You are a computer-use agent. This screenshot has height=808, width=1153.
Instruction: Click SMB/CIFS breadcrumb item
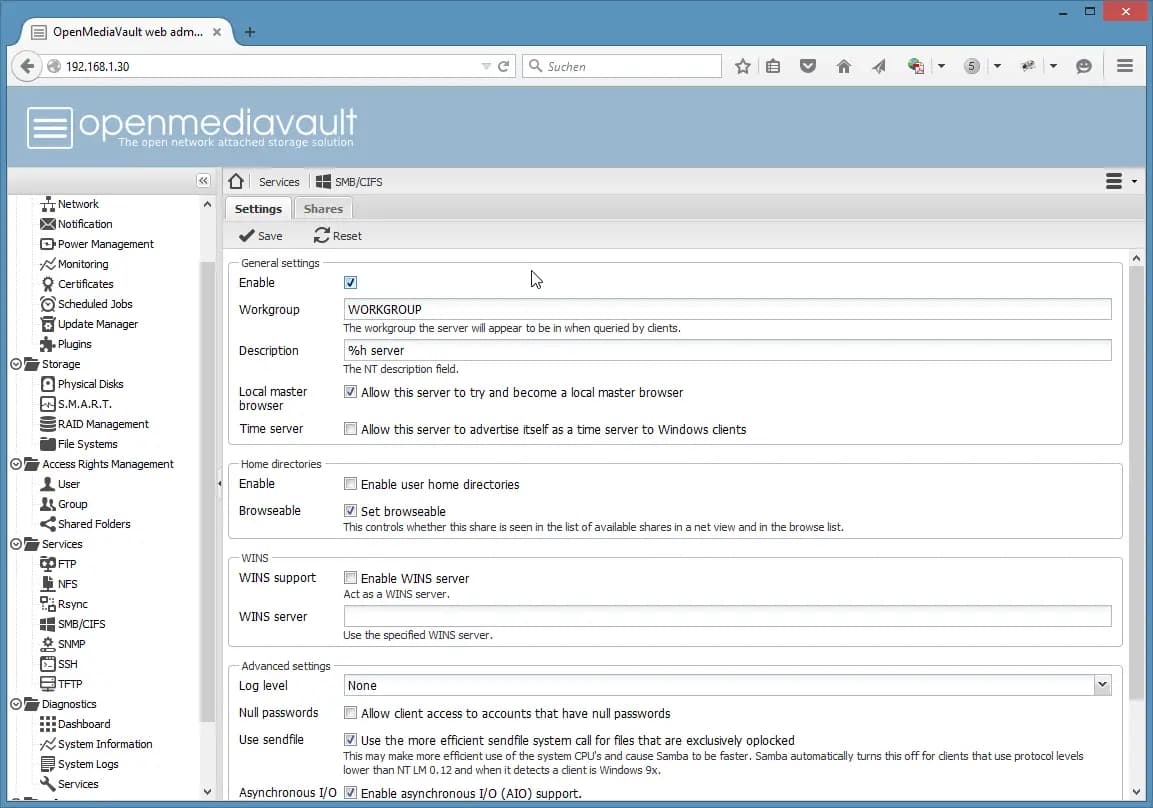click(349, 182)
